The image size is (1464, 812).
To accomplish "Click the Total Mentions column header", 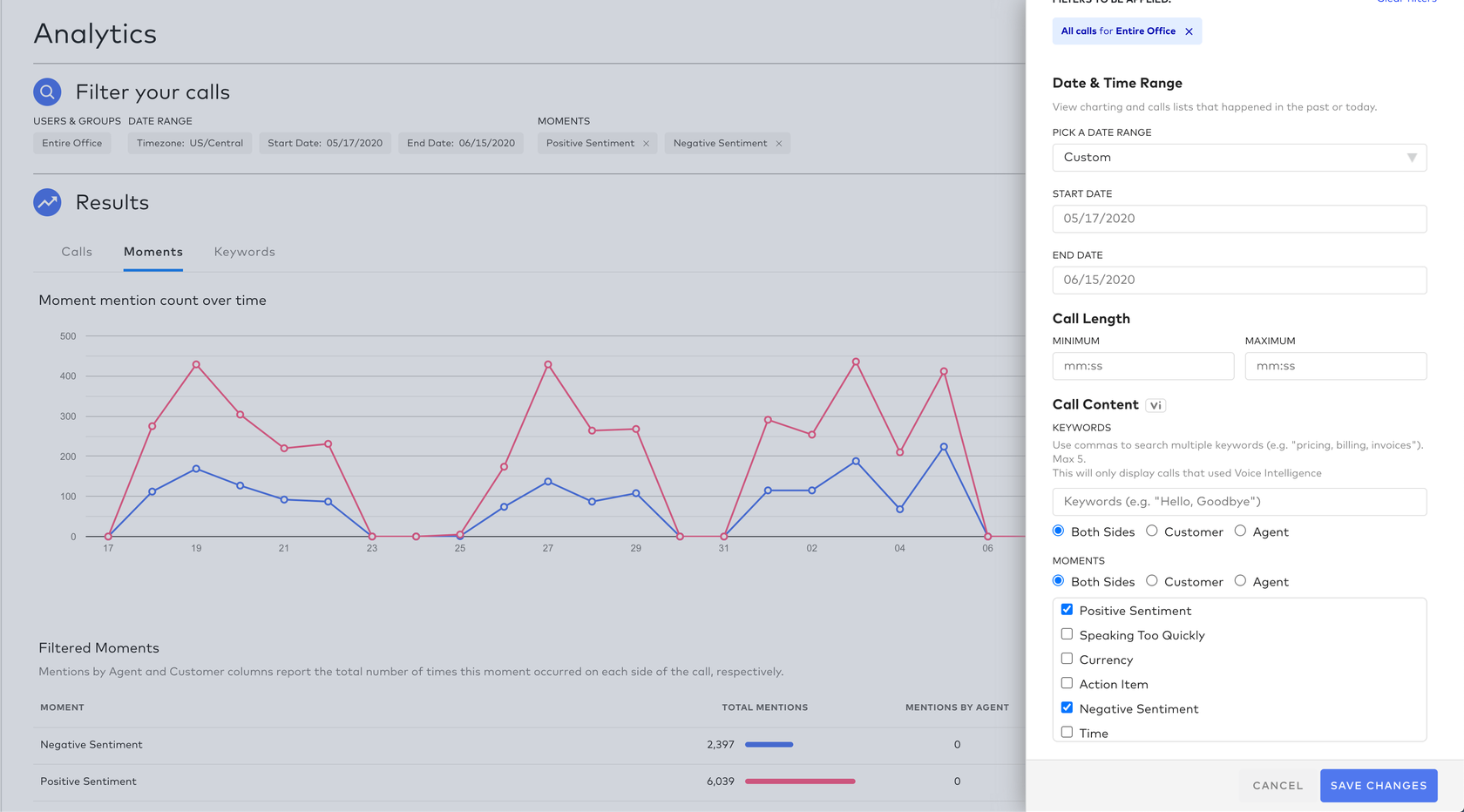I will [x=764, y=707].
